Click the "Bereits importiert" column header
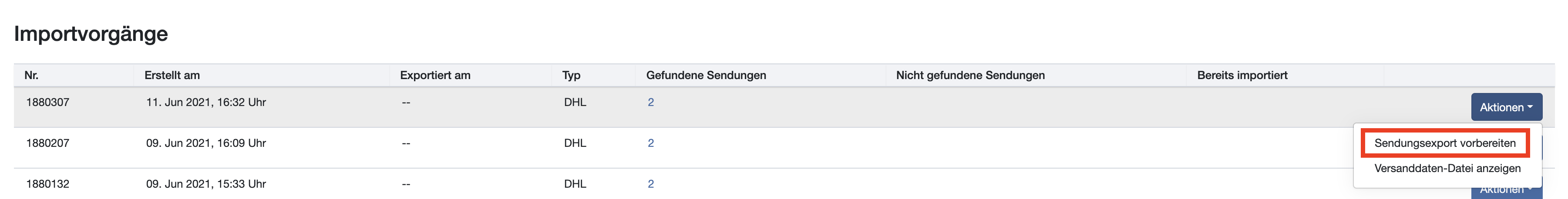Viewport: 1568px width, 199px height. point(1242,75)
